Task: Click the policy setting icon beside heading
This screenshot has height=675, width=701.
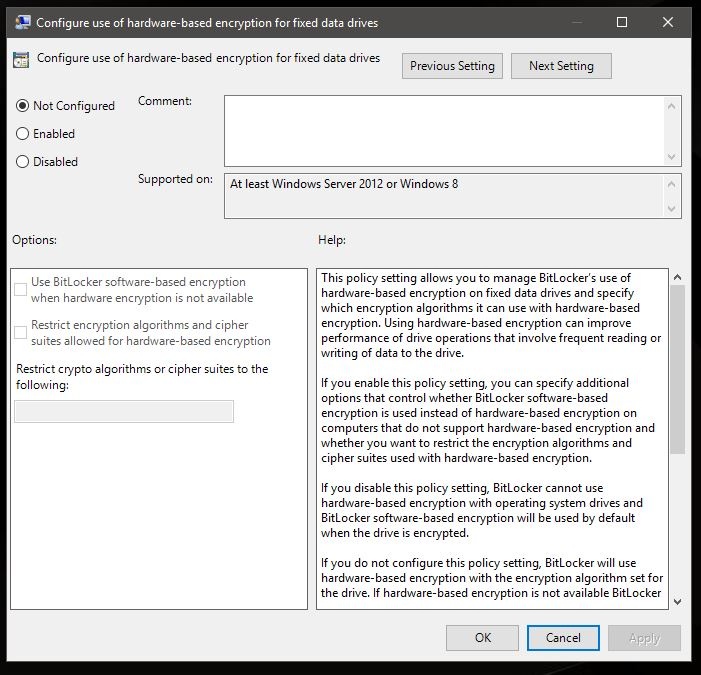Action: (21, 60)
